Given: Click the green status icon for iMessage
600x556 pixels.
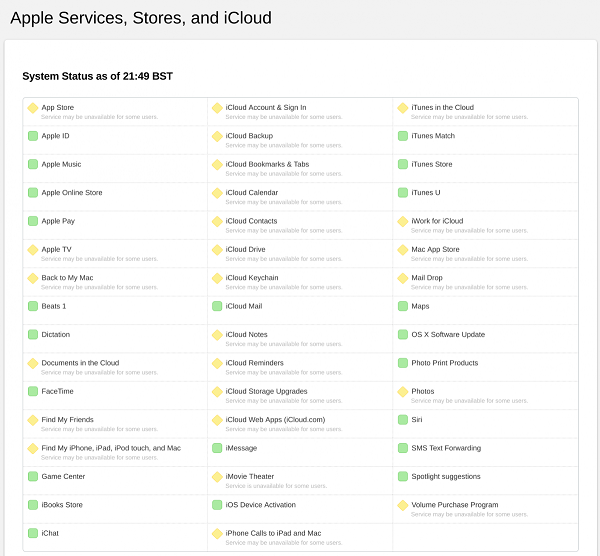Looking at the screenshot, I should 217,448.
